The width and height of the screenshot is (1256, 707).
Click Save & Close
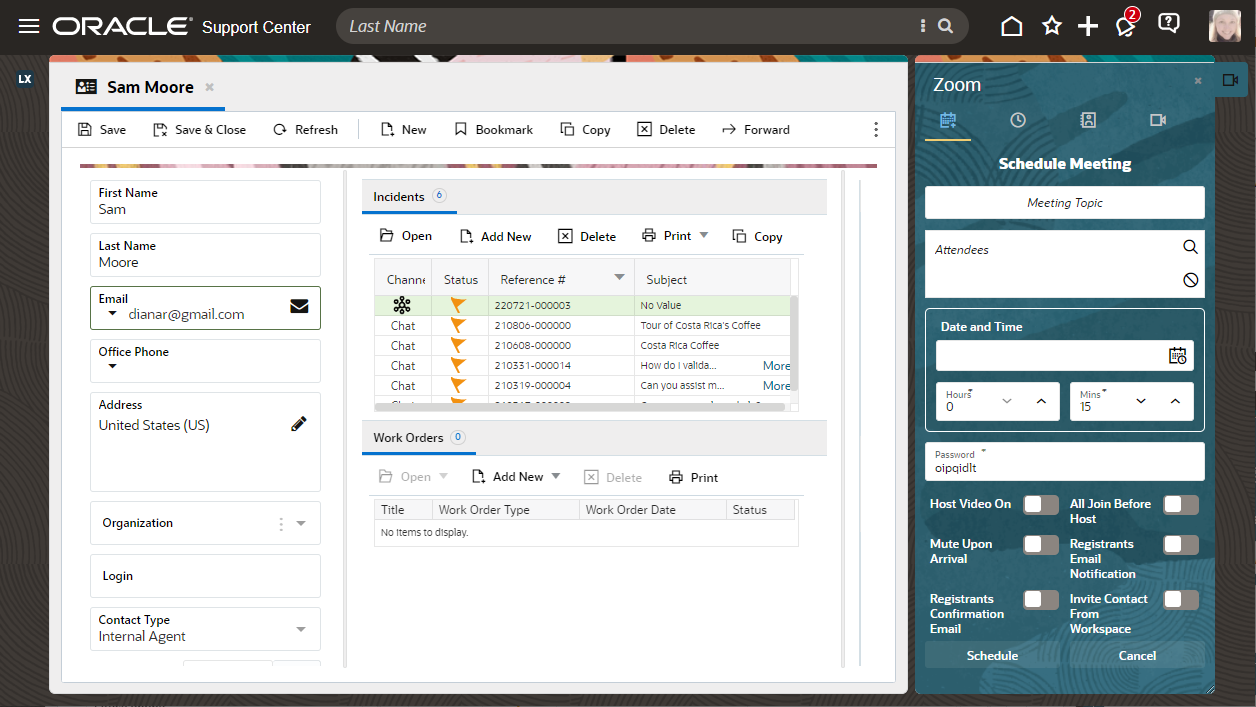199,129
